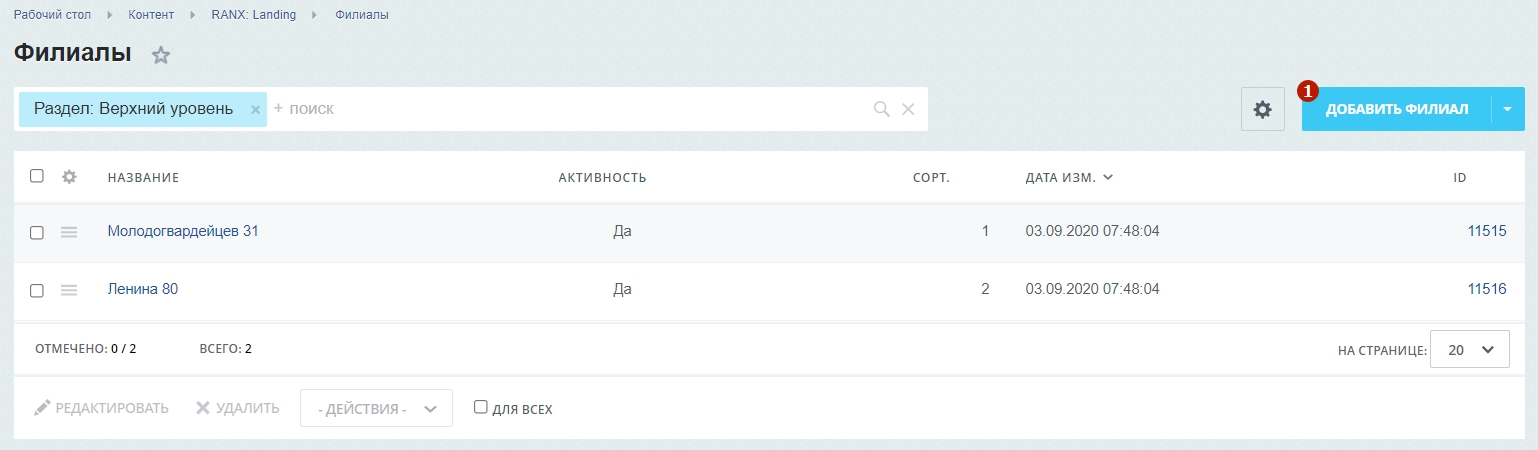
Task: Click the Добавить филиал button
Action: (1396, 109)
